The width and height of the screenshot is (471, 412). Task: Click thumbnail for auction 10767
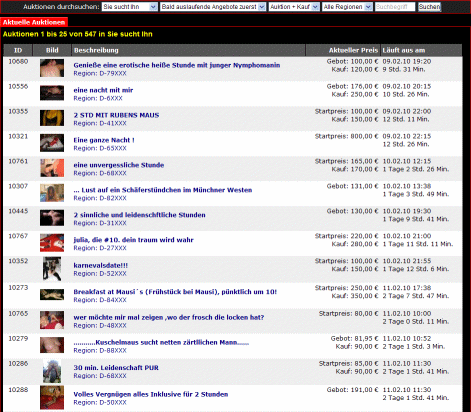52,243
